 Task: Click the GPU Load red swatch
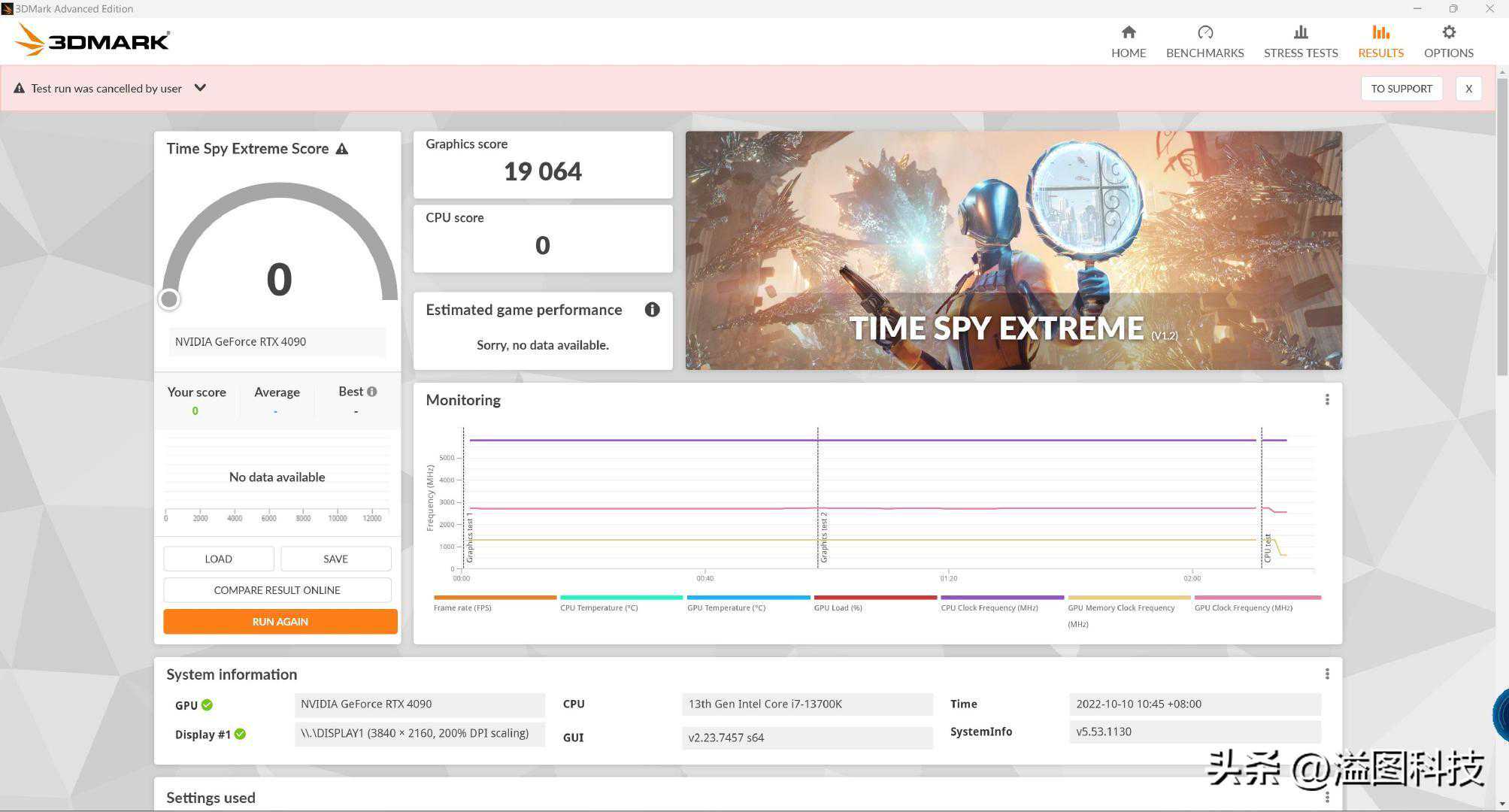tap(874, 598)
